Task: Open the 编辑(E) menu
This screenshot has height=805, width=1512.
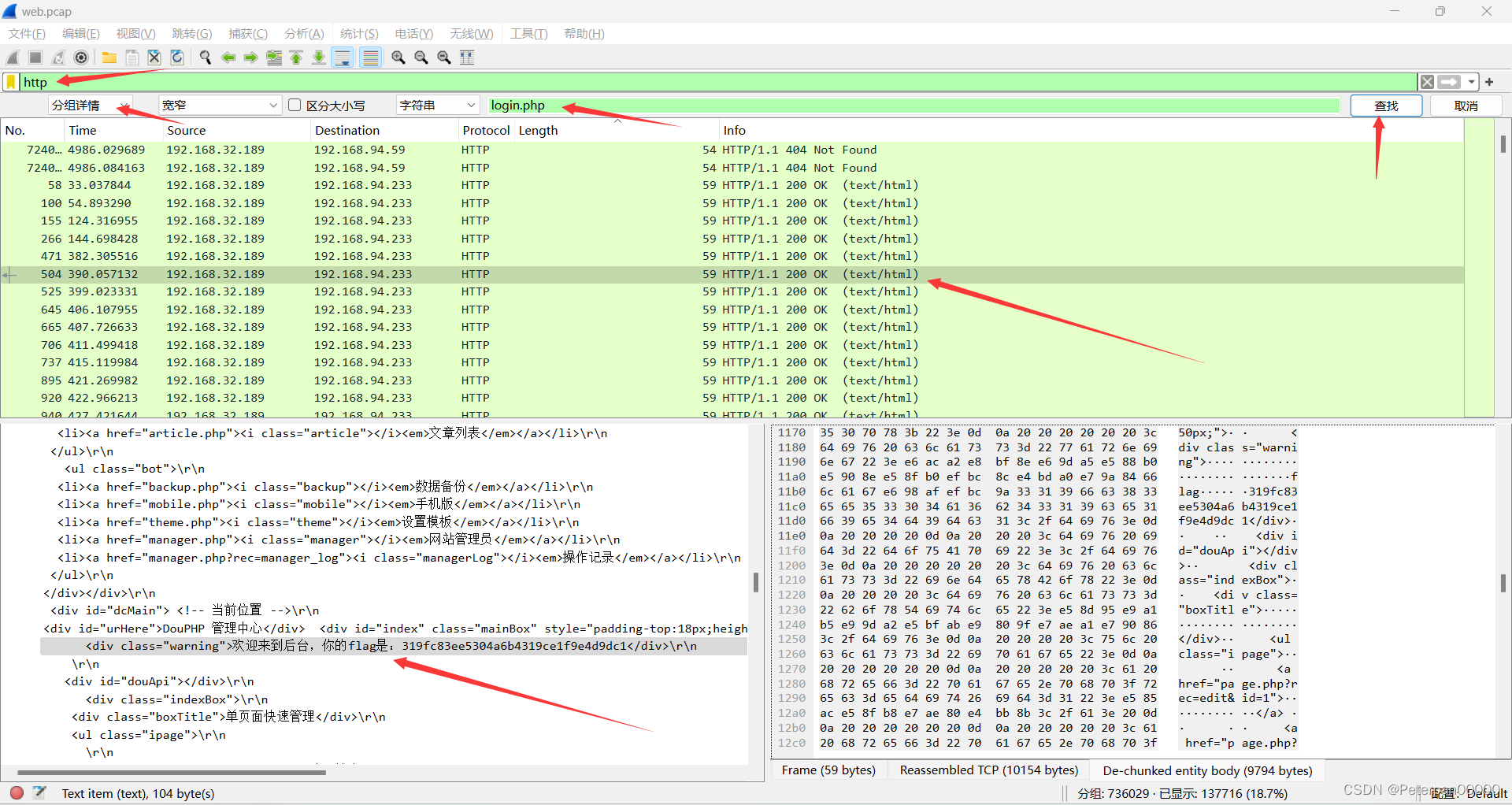Action: (x=81, y=34)
